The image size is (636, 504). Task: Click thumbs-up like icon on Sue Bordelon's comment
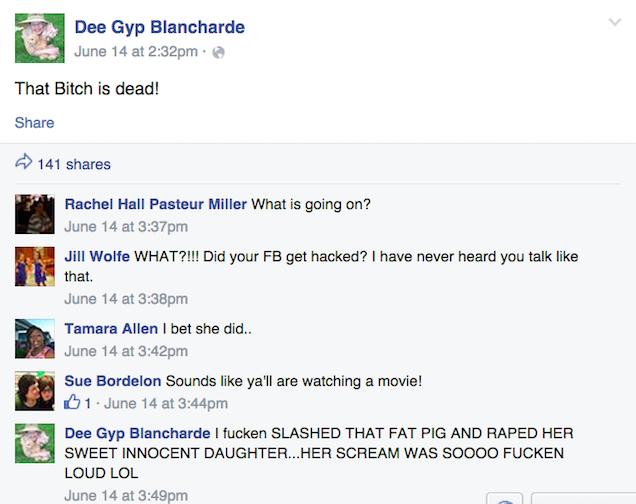point(72,404)
